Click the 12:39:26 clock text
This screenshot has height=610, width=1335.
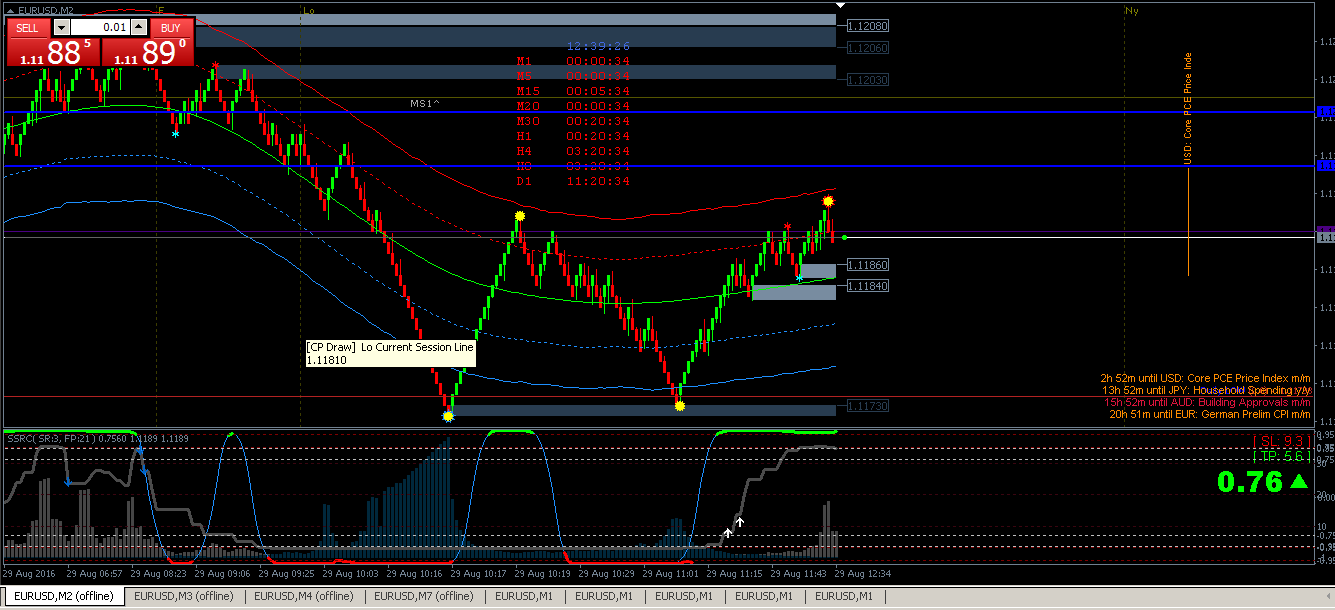(598, 46)
